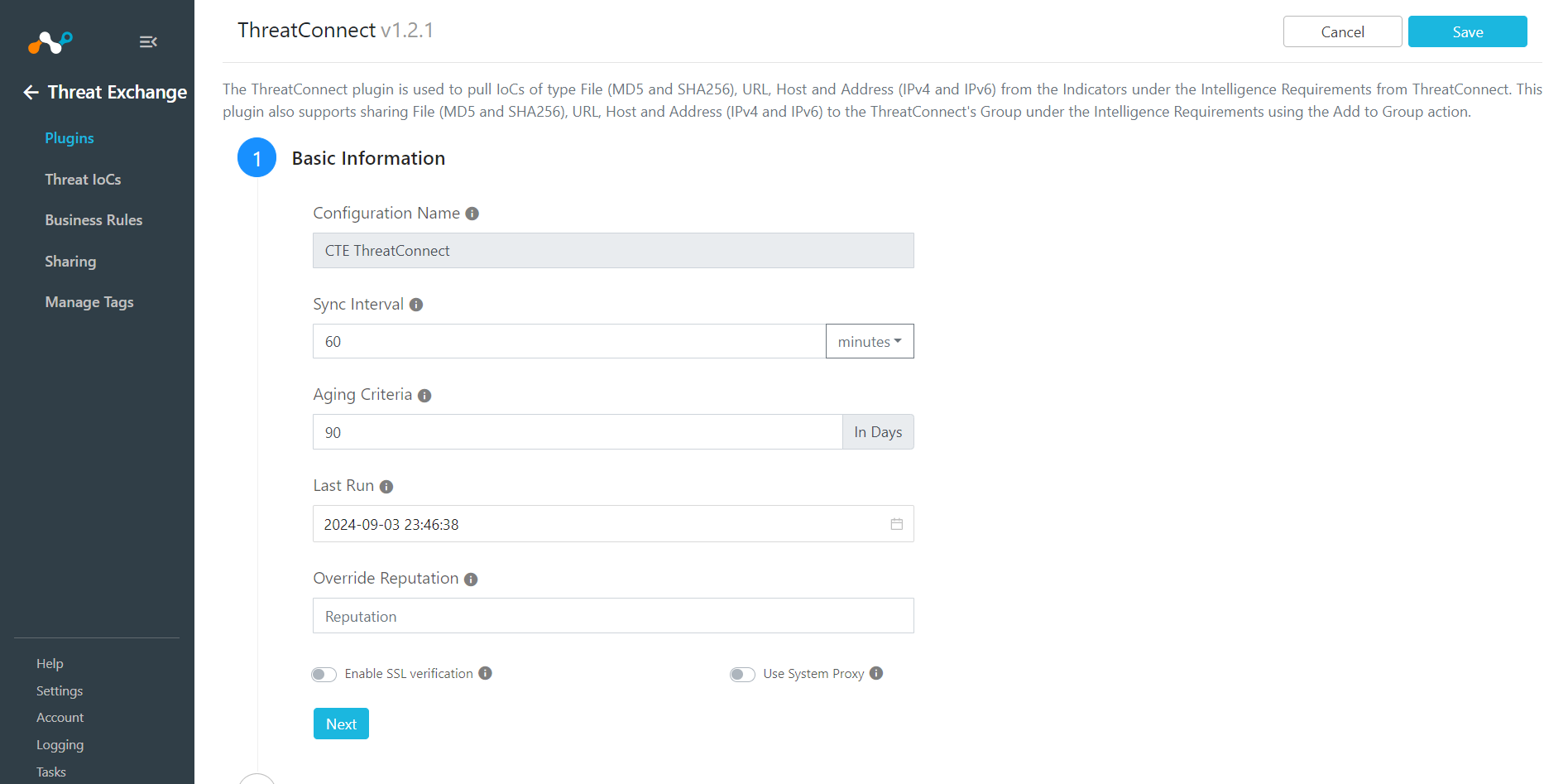Open Account in the sidebar

pyautogui.click(x=60, y=718)
